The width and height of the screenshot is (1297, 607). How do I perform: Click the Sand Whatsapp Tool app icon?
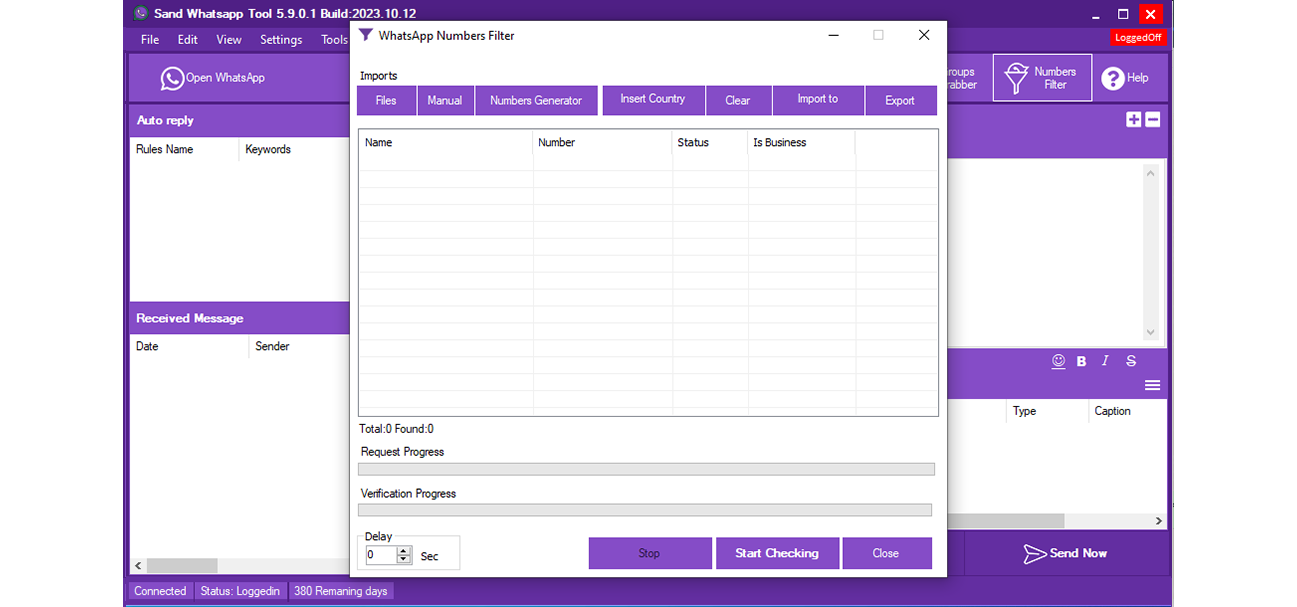(x=140, y=14)
